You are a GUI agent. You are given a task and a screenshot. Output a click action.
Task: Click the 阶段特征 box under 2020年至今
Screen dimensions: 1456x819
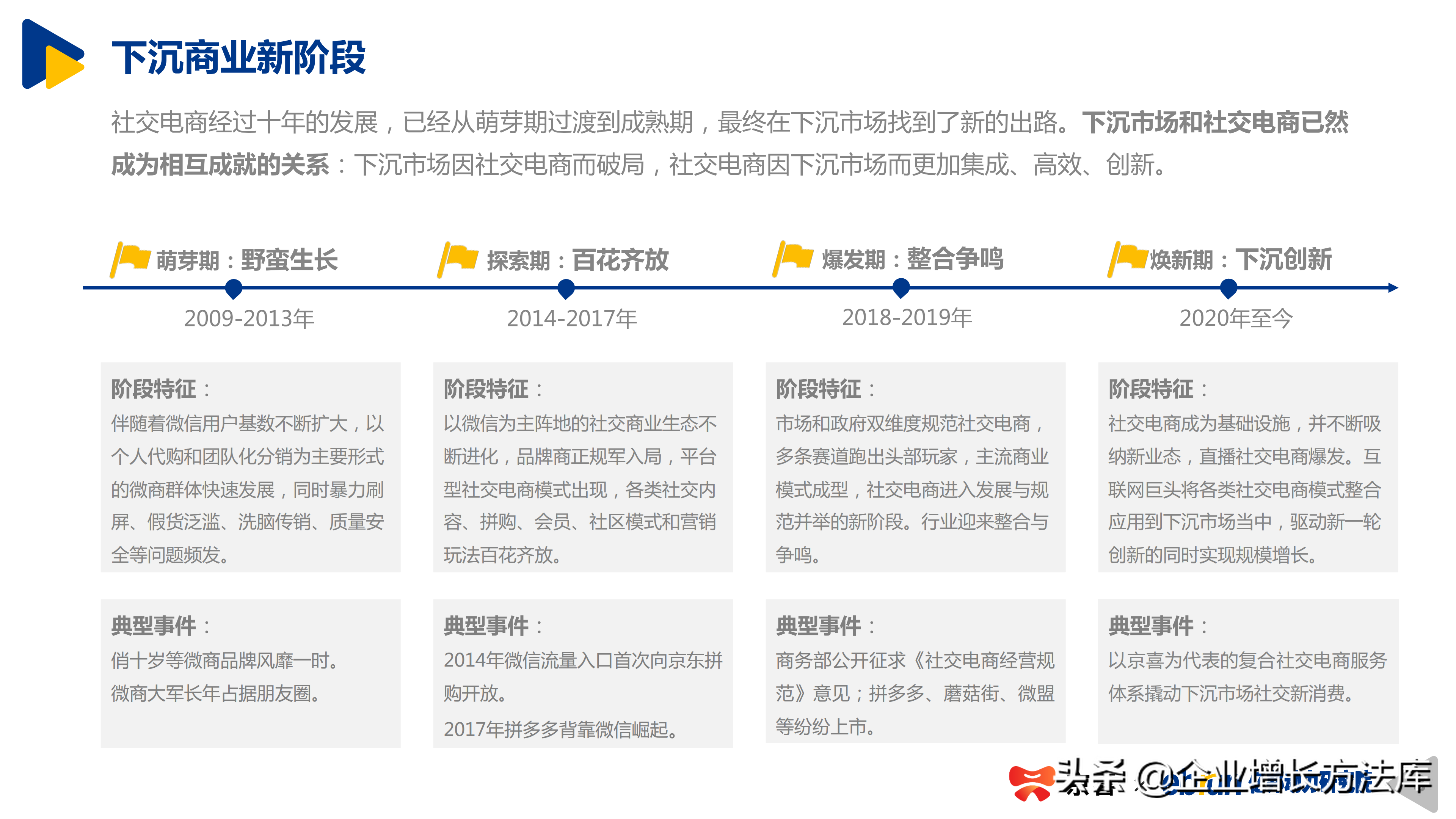pos(1247,468)
